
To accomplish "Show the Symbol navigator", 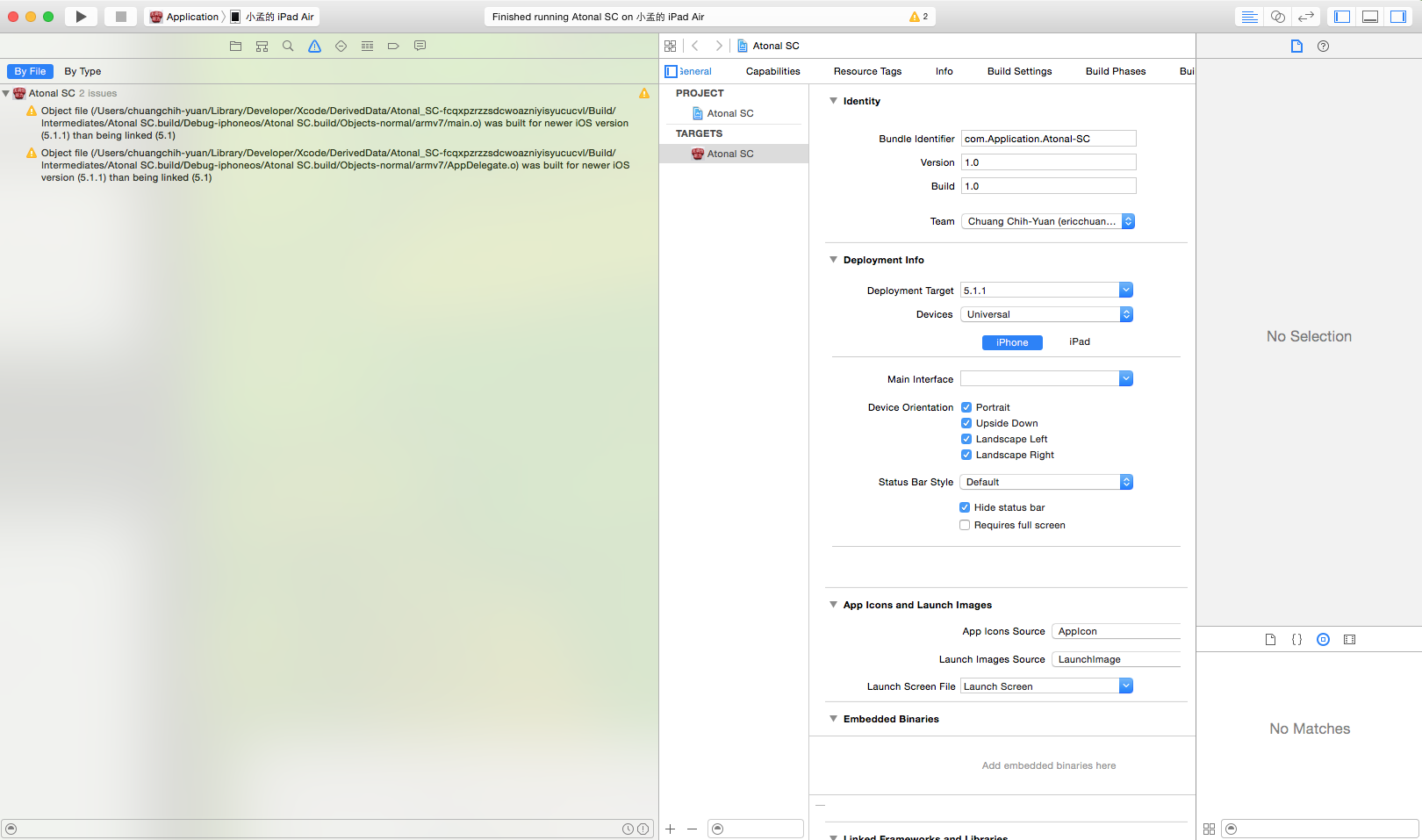I will click(262, 46).
